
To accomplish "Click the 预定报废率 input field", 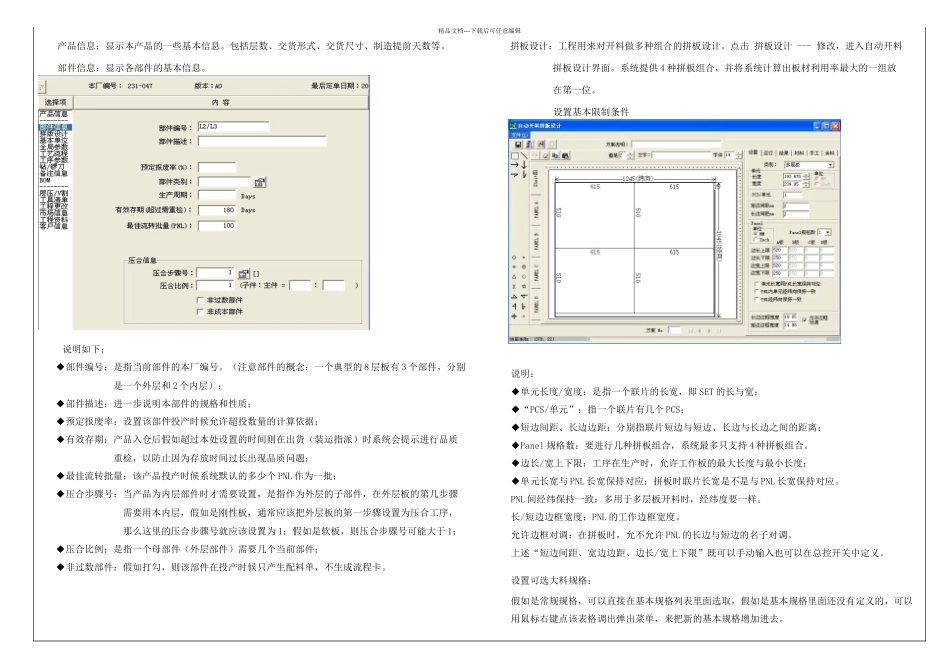I will pyautogui.click(x=217, y=167).
